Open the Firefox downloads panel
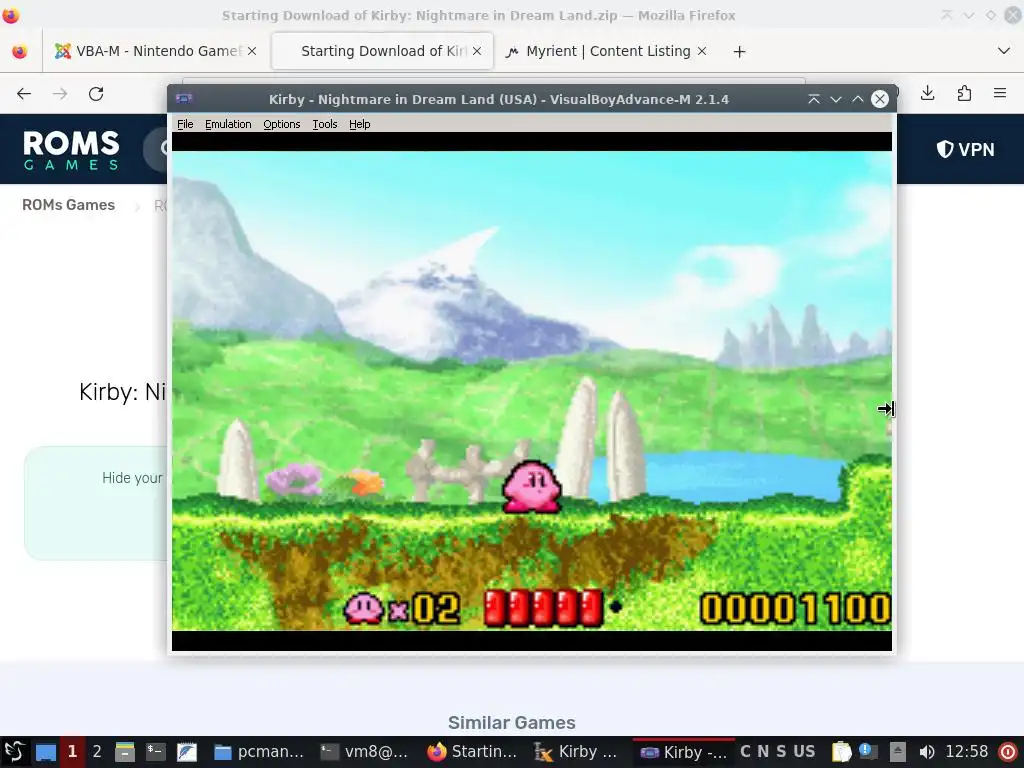 (x=927, y=93)
